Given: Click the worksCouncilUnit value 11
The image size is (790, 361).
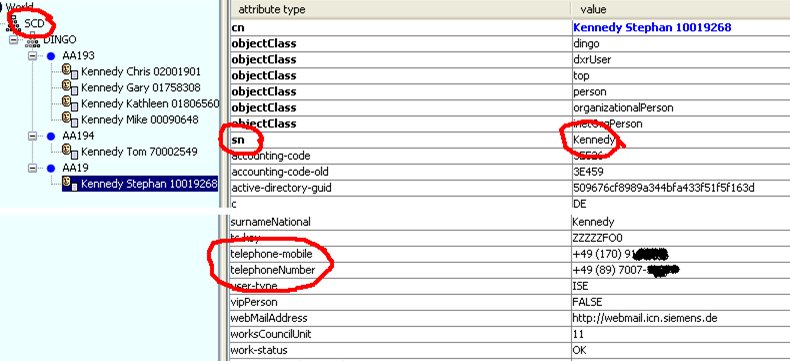Looking at the screenshot, I should point(578,335).
